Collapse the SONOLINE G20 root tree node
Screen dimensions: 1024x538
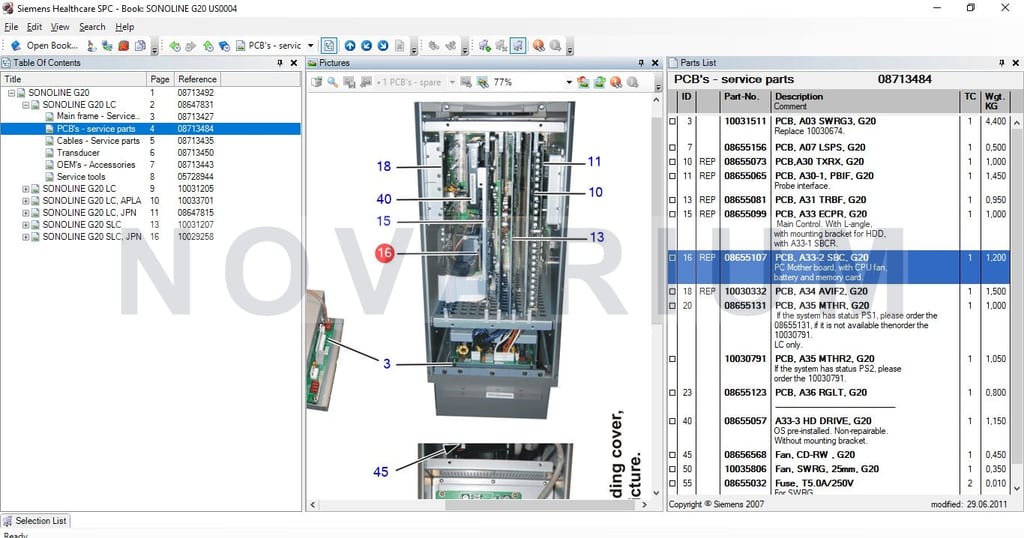(x=11, y=93)
